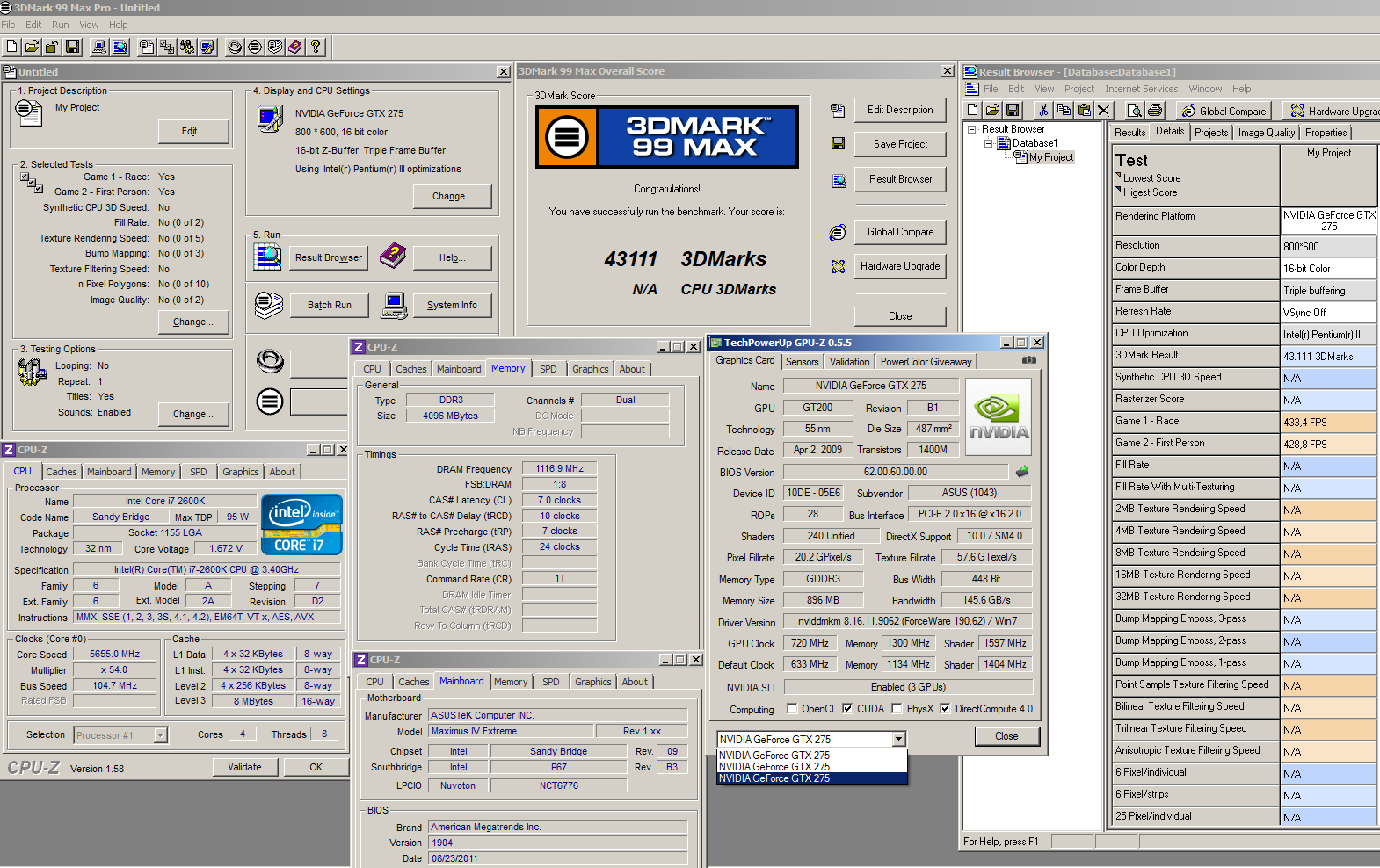The height and width of the screenshot is (868, 1380).
Task: Click the project description document icon in main toolbar
Action: [x=147, y=47]
